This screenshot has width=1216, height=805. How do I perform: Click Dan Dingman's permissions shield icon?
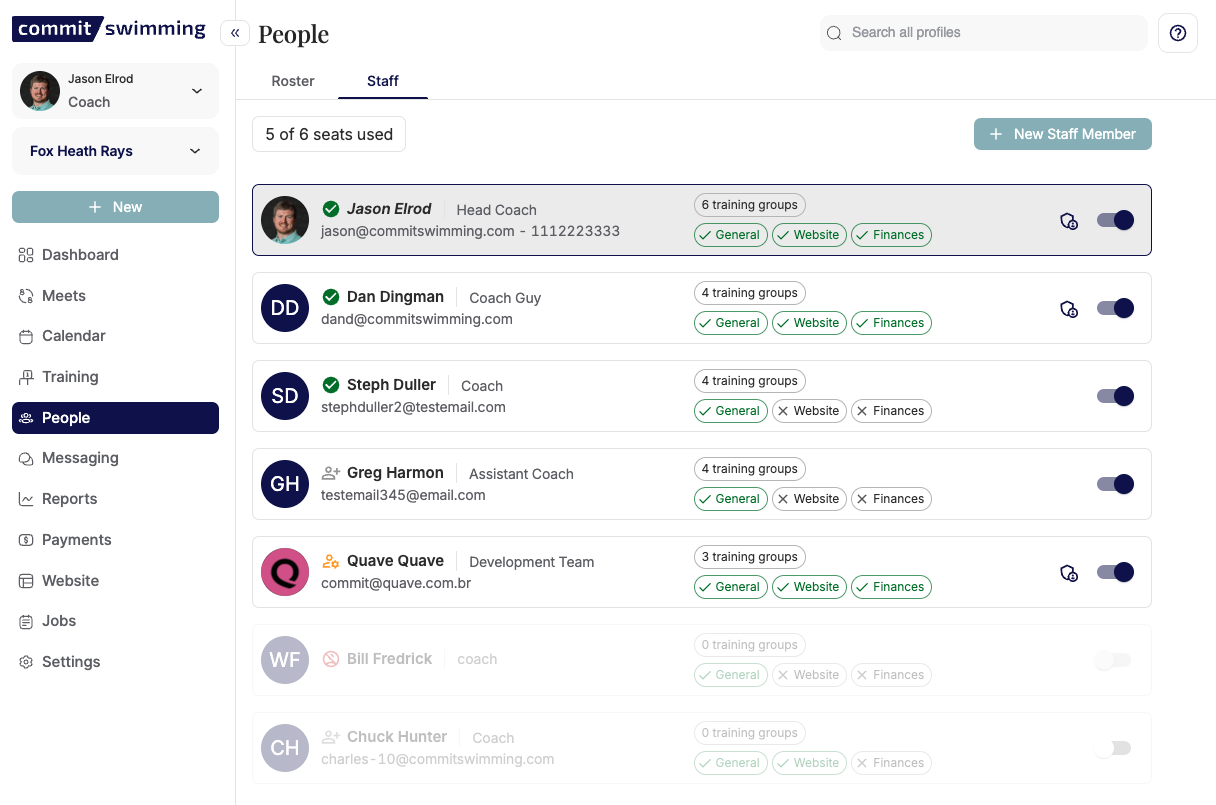[1069, 309]
